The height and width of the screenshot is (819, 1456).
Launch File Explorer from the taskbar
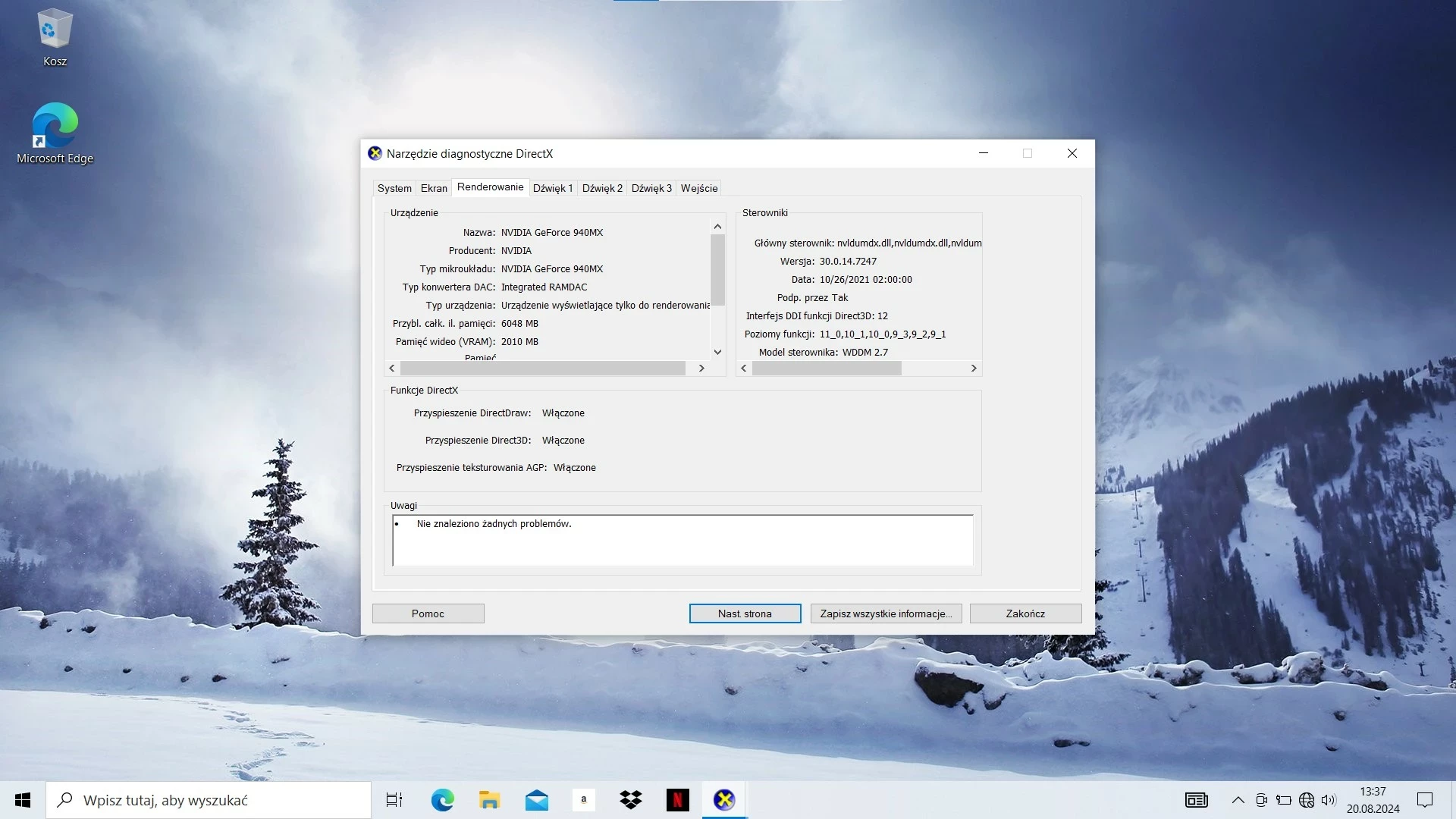tap(489, 800)
